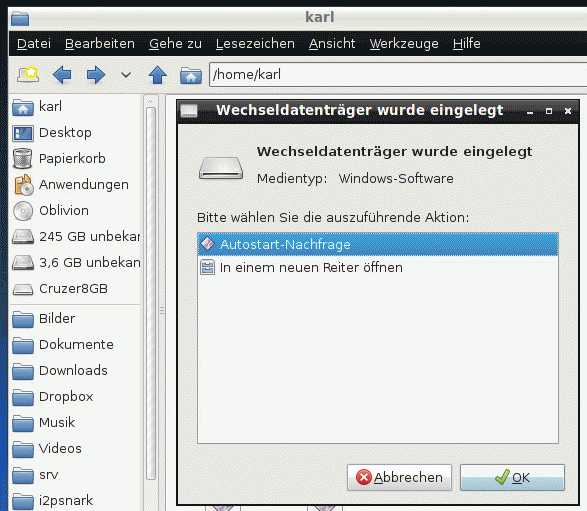The image size is (587, 511).
Task: Select the 245 GB unbekannt drive
Action: (75, 237)
